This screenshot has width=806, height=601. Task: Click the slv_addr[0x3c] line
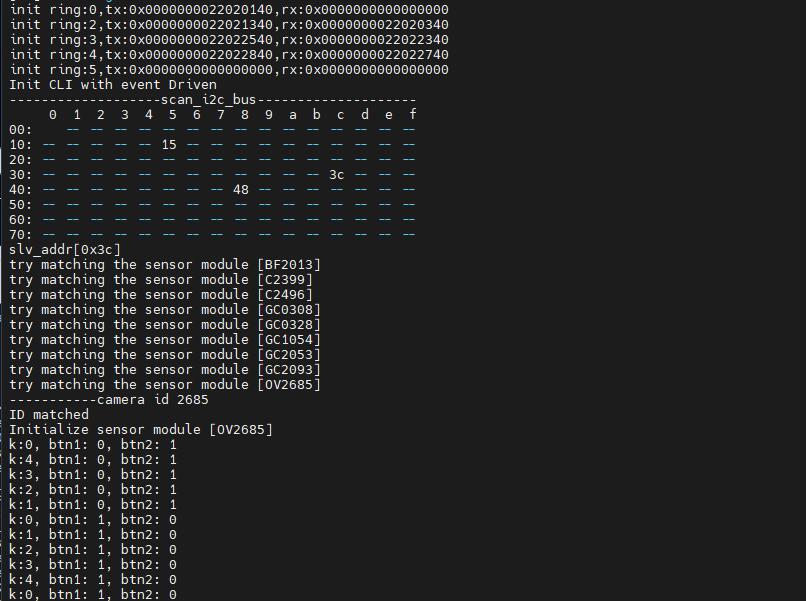[65, 250]
